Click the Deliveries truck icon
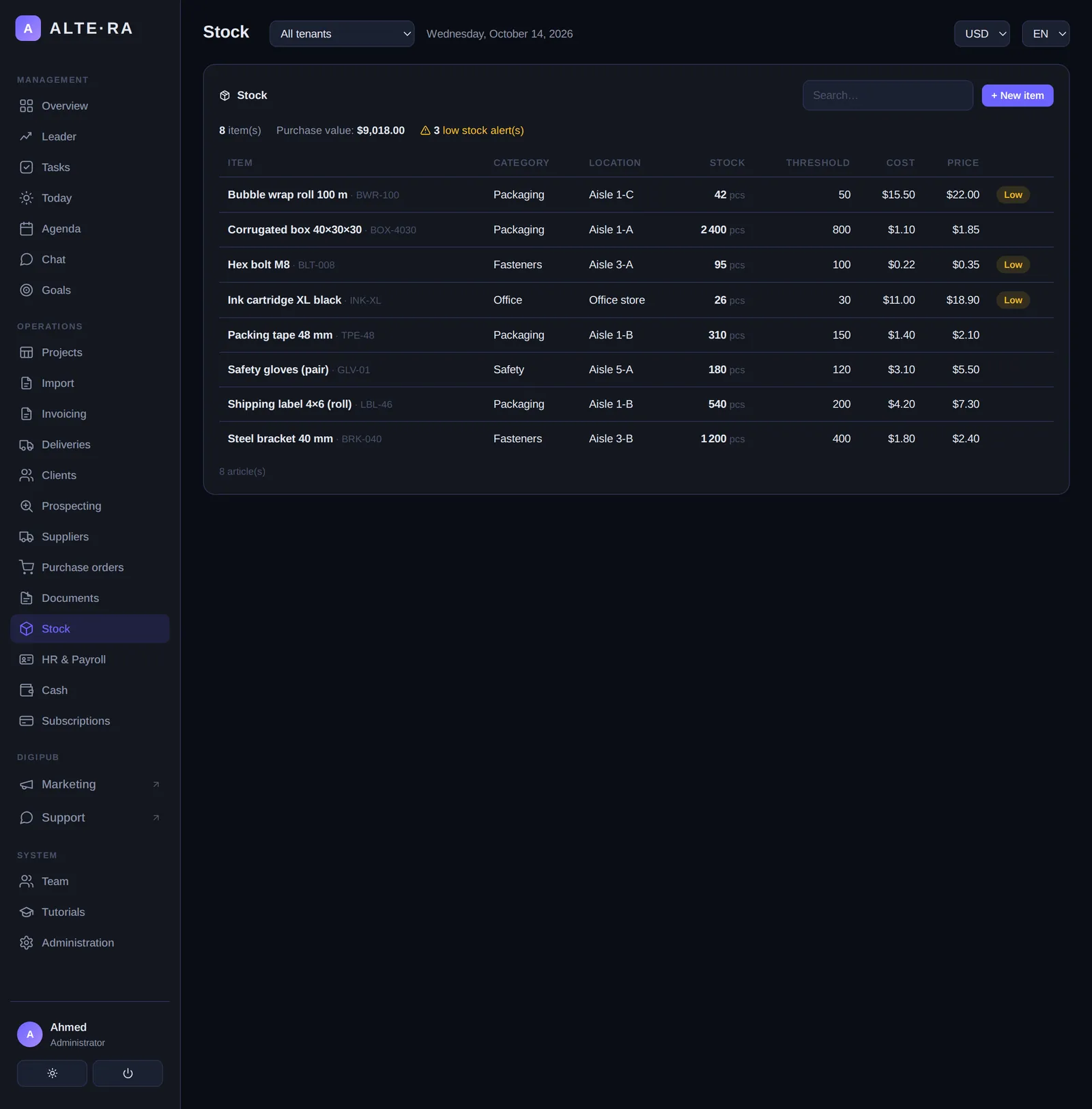 click(26, 445)
